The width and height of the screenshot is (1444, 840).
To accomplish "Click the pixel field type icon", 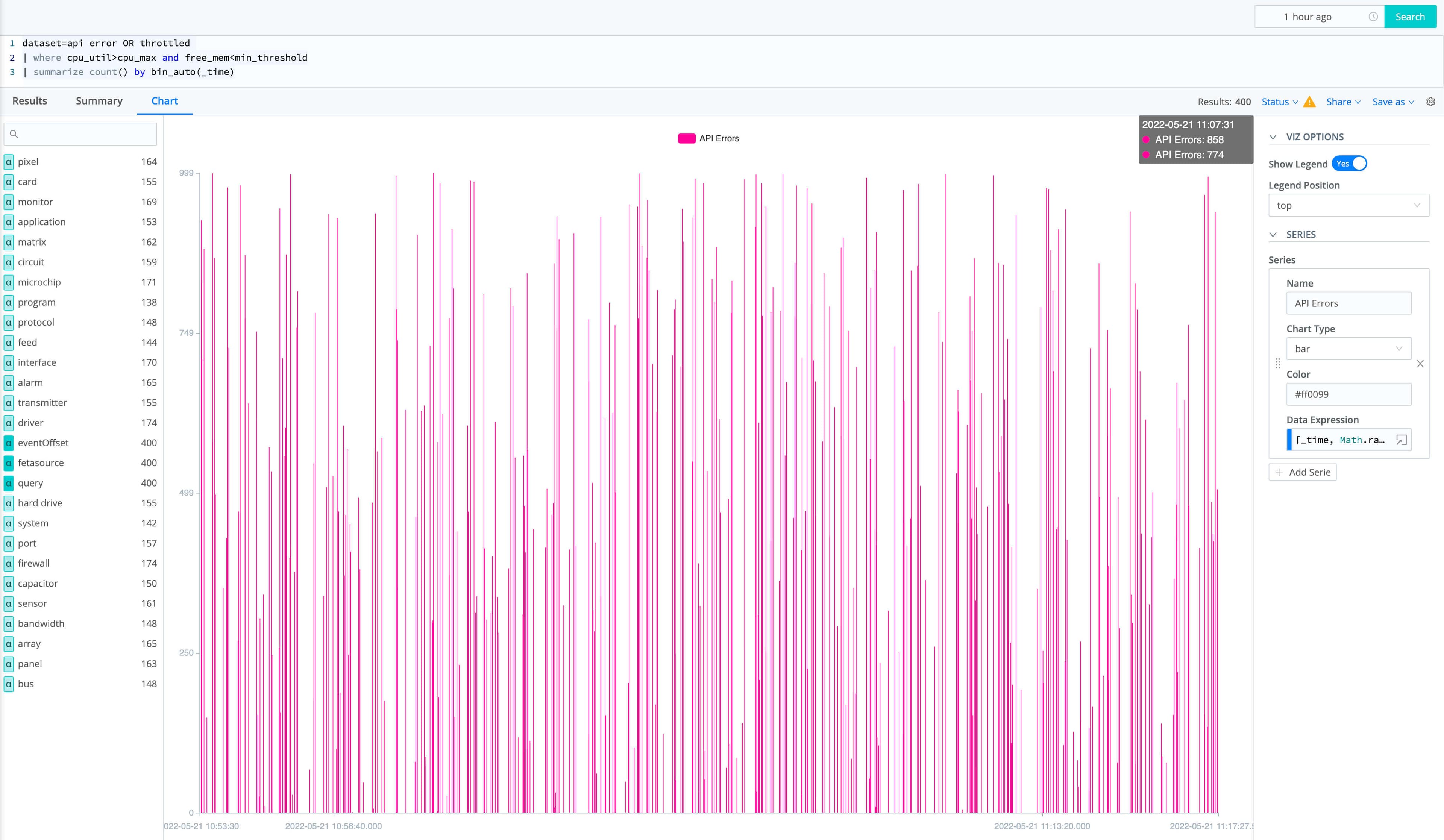I will click(9, 162).
